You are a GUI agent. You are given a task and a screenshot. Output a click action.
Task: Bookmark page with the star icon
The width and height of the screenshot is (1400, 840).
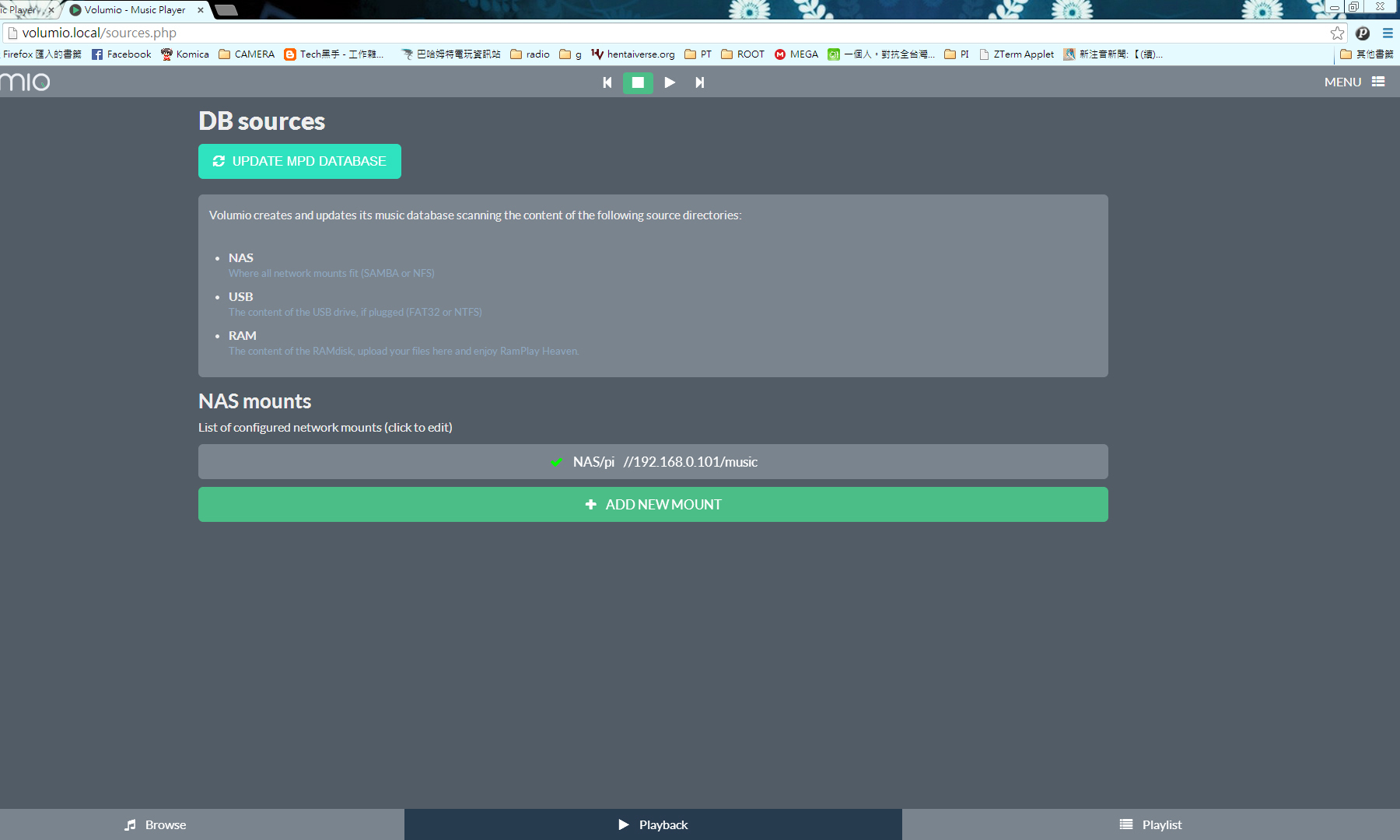point(1337,33)
